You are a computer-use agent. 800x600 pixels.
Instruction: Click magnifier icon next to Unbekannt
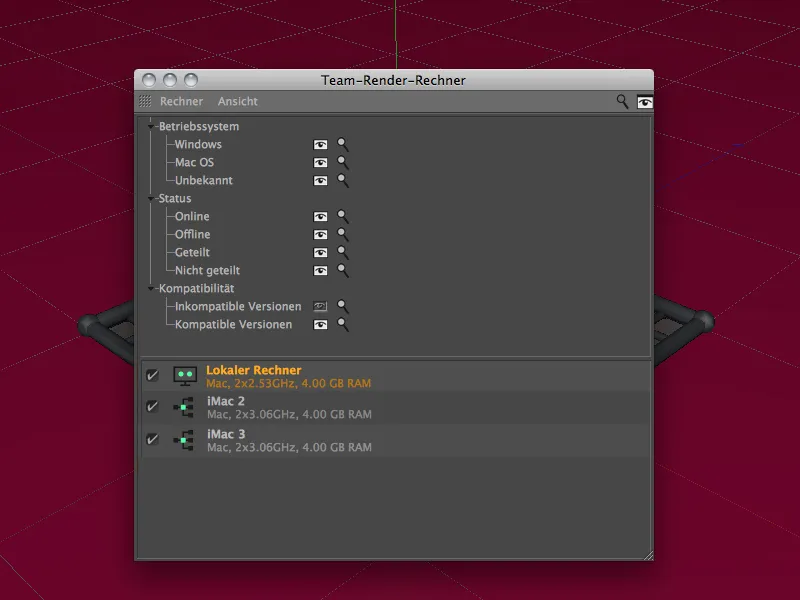click(343, 181)
